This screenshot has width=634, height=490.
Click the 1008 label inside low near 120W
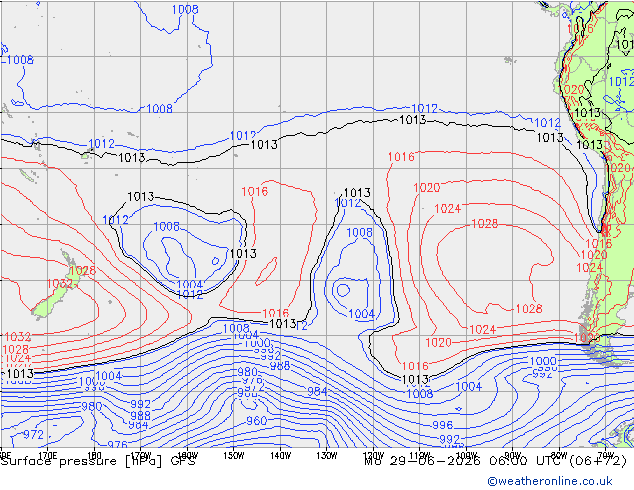(359, 232)
